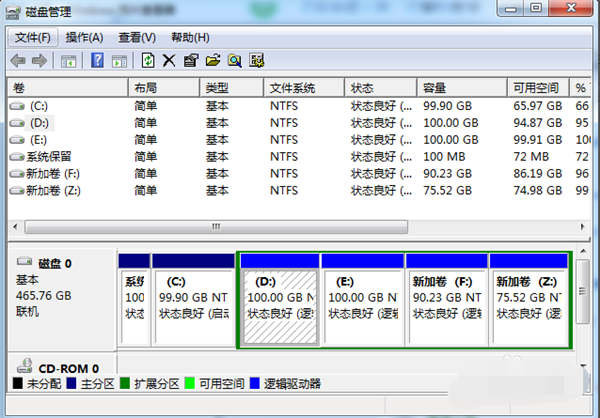Open Properties from the toolbar icon
Viewport: 600px width, 418px height.
point(190,61)
